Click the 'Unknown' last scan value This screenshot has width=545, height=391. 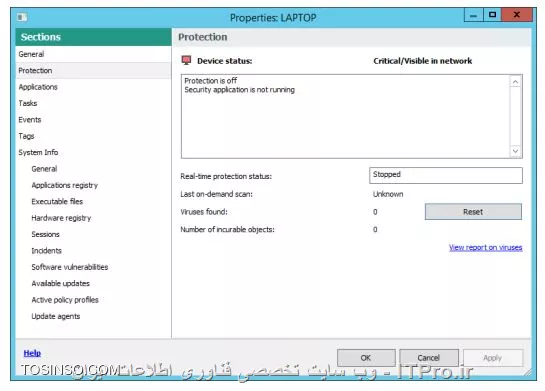pos(388,194)
